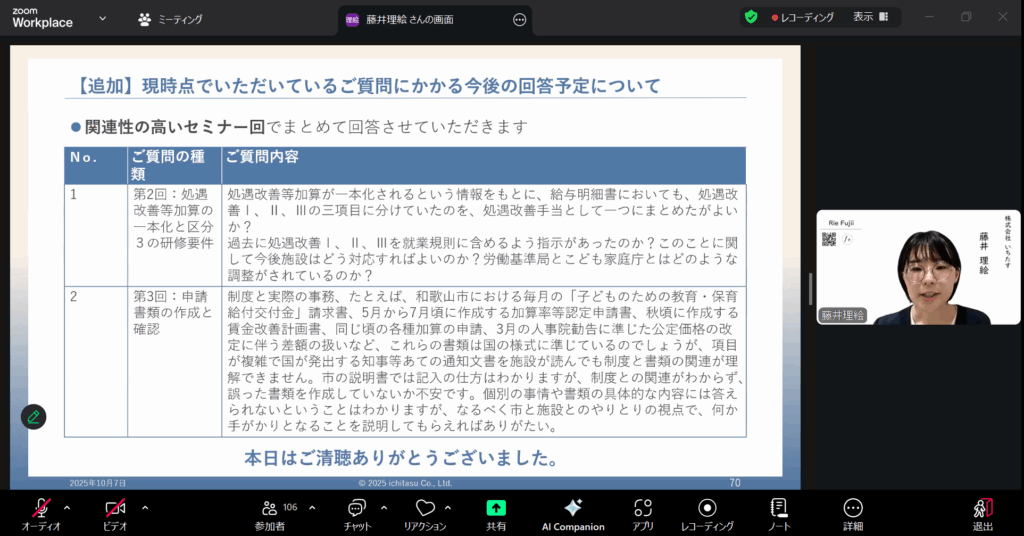Start video with the ビデオ camera icon
The height and width of the screenshot is (536, 1024).
[115, 508]
